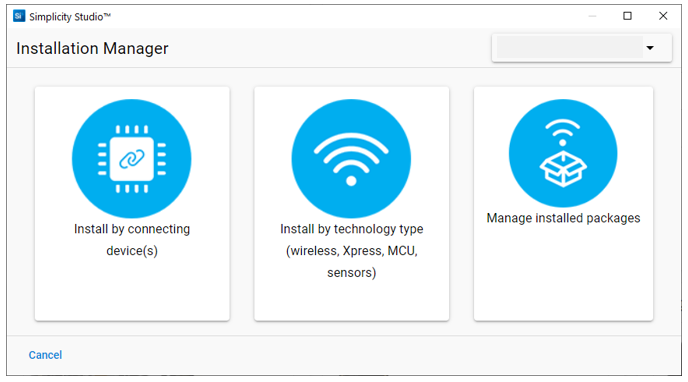Open "Manage installed packages" label
688x382 pixels.
point(563,218)
